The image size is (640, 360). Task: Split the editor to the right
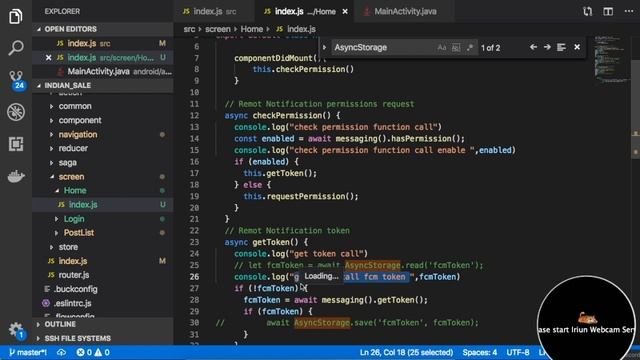[x=608, y=11]
